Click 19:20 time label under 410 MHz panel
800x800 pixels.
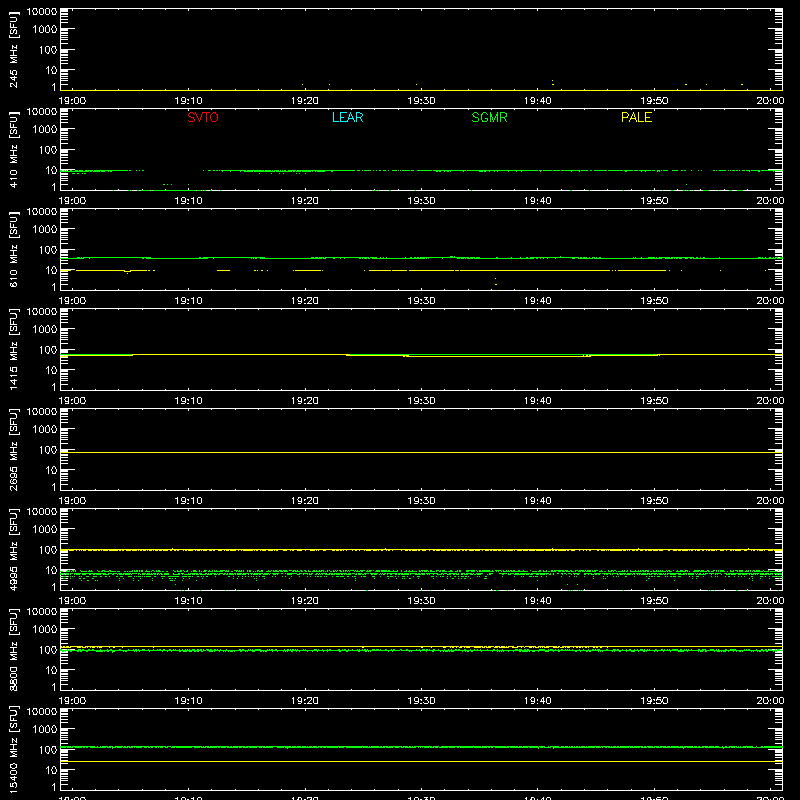tap(305, 201)
